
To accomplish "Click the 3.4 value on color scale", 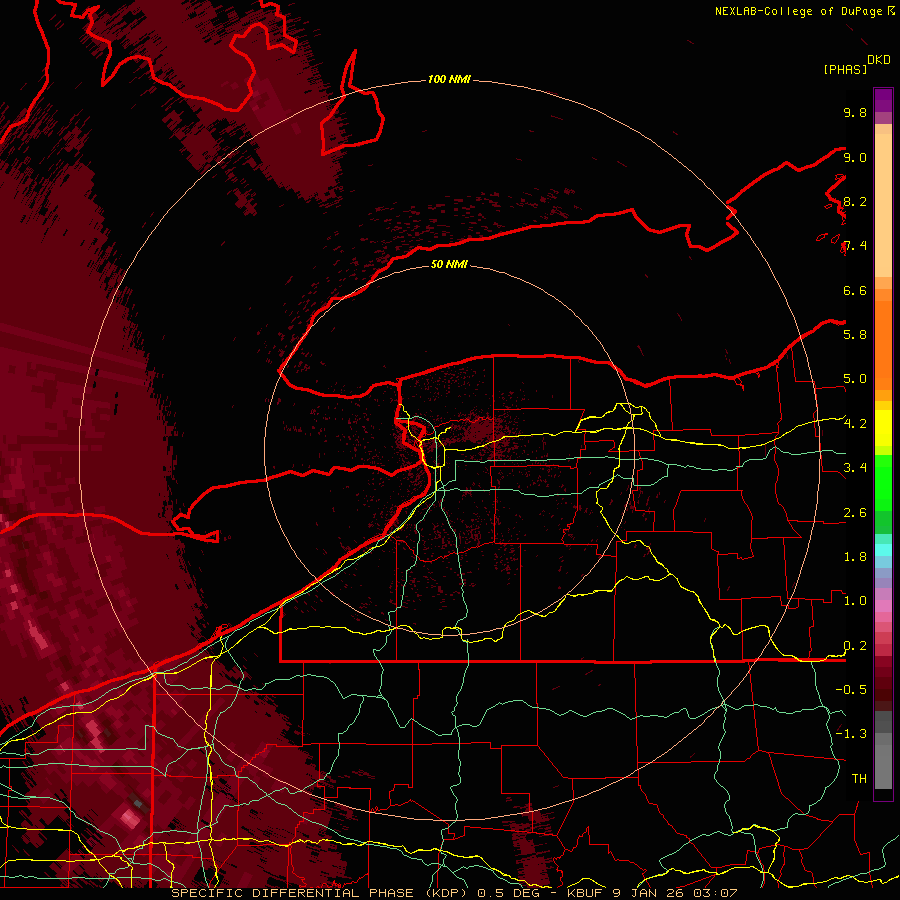I will 855,467.
